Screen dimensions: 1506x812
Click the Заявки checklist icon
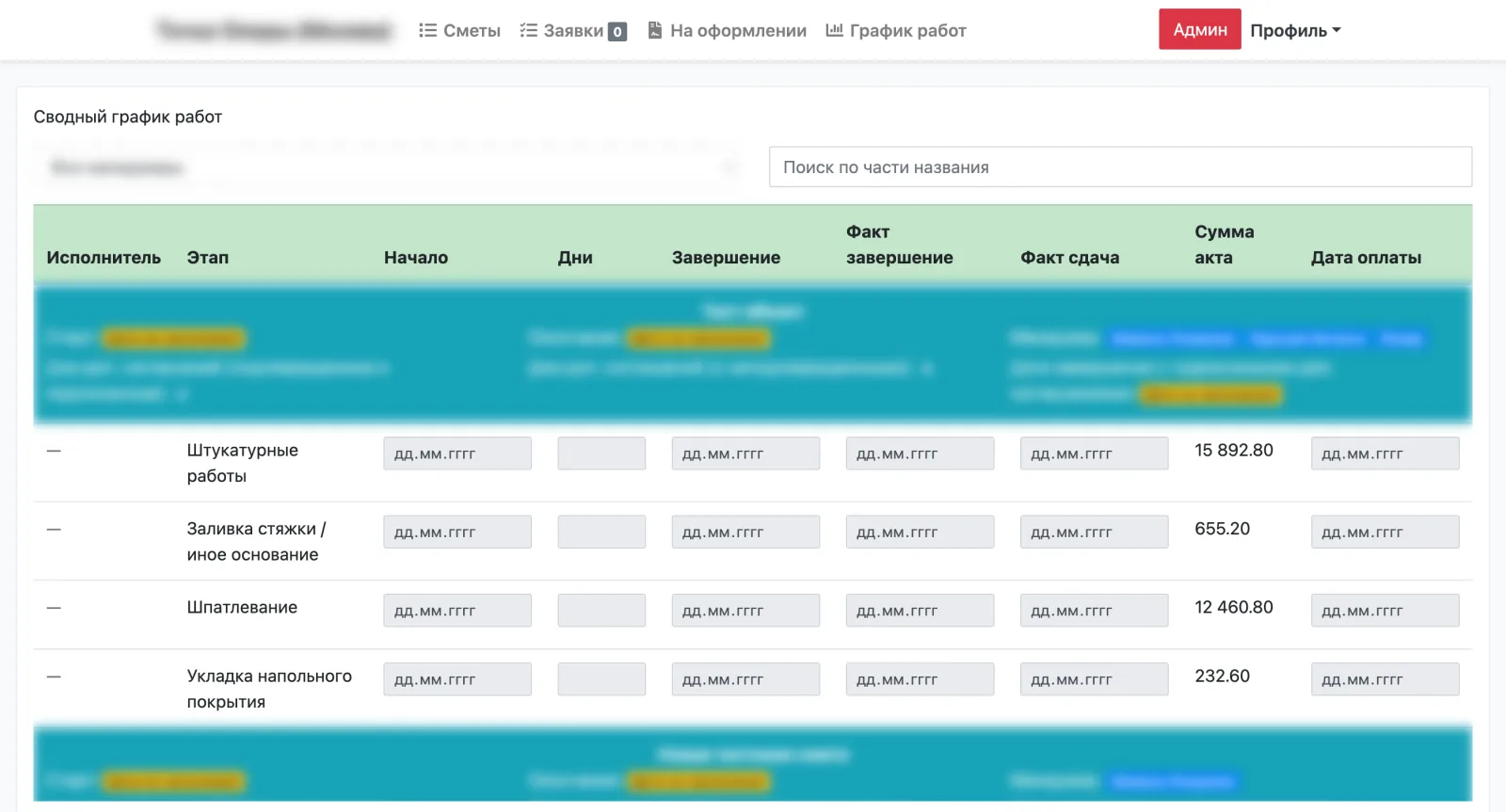pyautogui.click(x=528, y=30)
